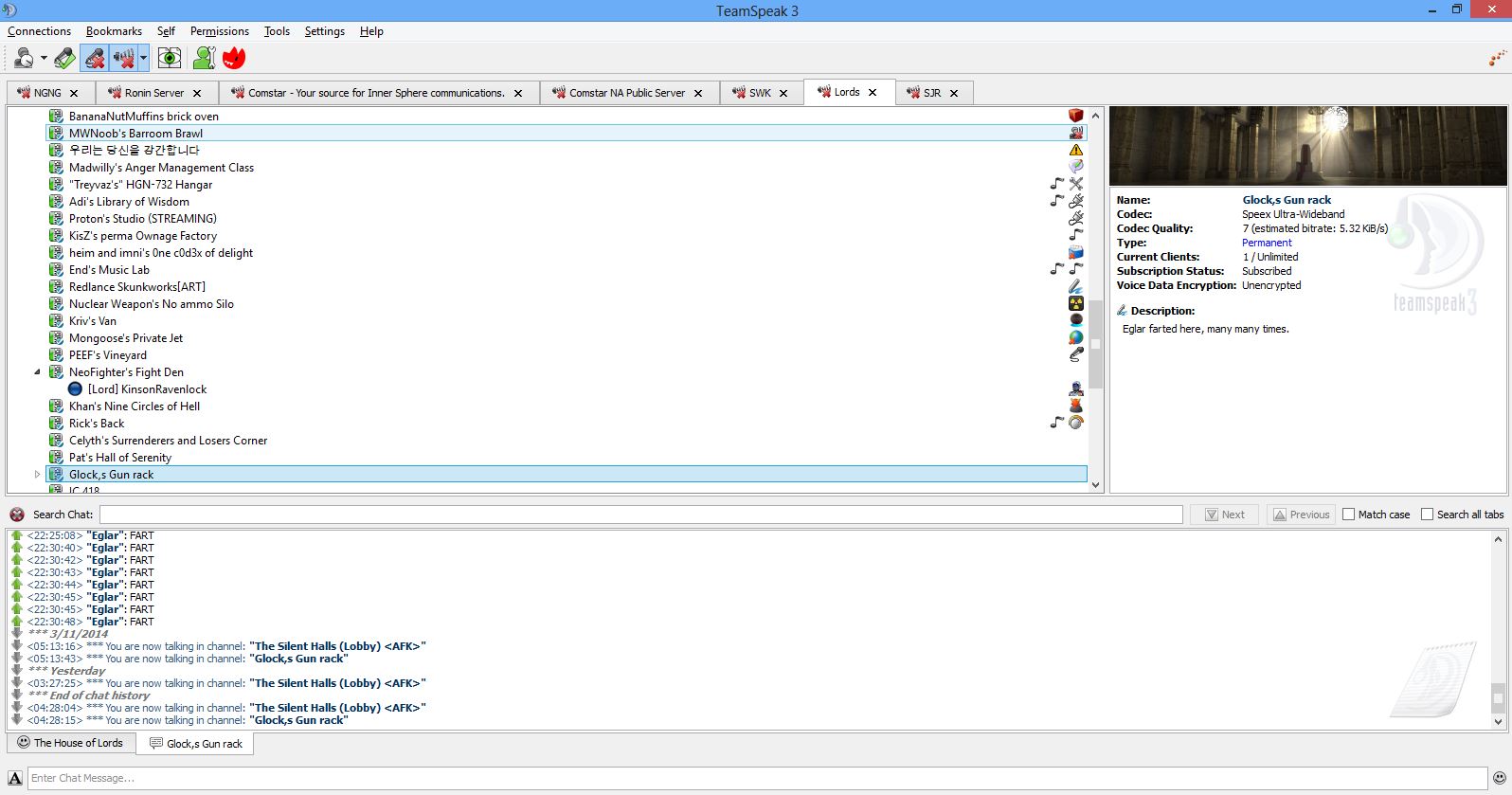
Task: Collapse the NeoFighter's Fight Den channel
Action: click(37, 372)
